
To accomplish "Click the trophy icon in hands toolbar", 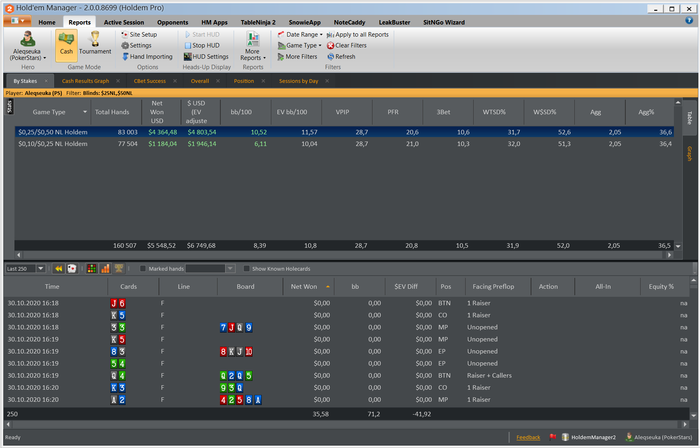I will (119, 269).
